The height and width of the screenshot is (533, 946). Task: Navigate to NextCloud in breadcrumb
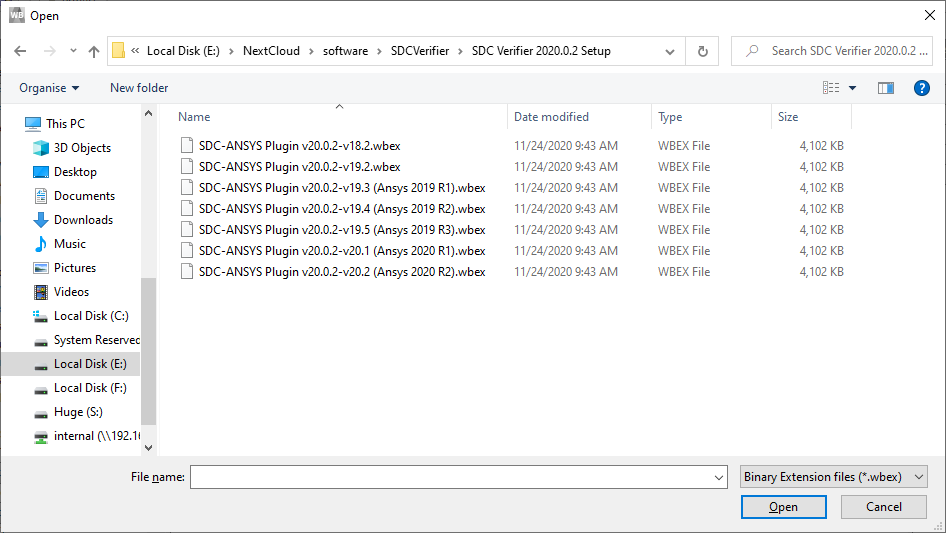[x=271, y=51]
